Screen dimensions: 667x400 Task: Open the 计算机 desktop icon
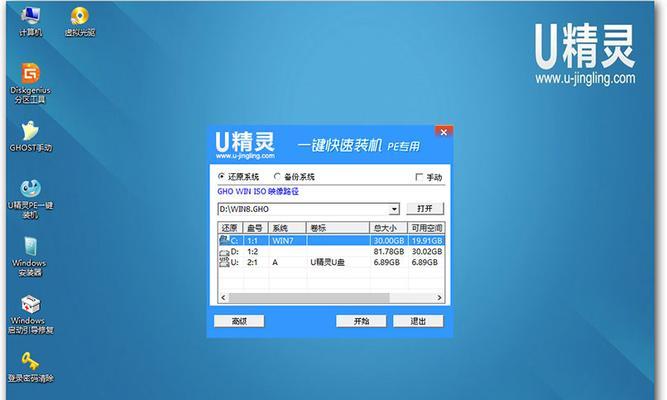point(31,17)
